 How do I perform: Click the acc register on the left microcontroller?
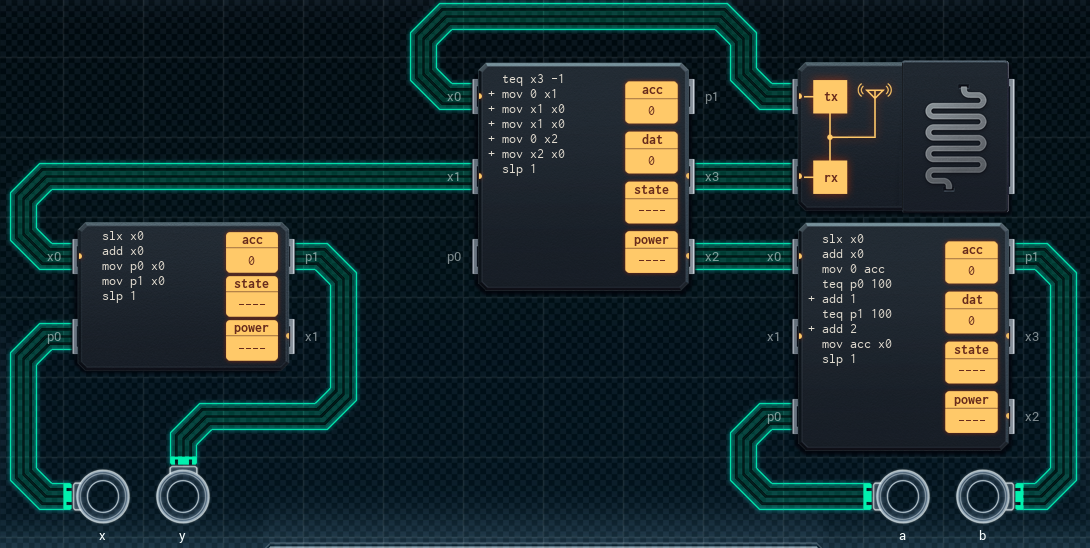click(252, 252)
